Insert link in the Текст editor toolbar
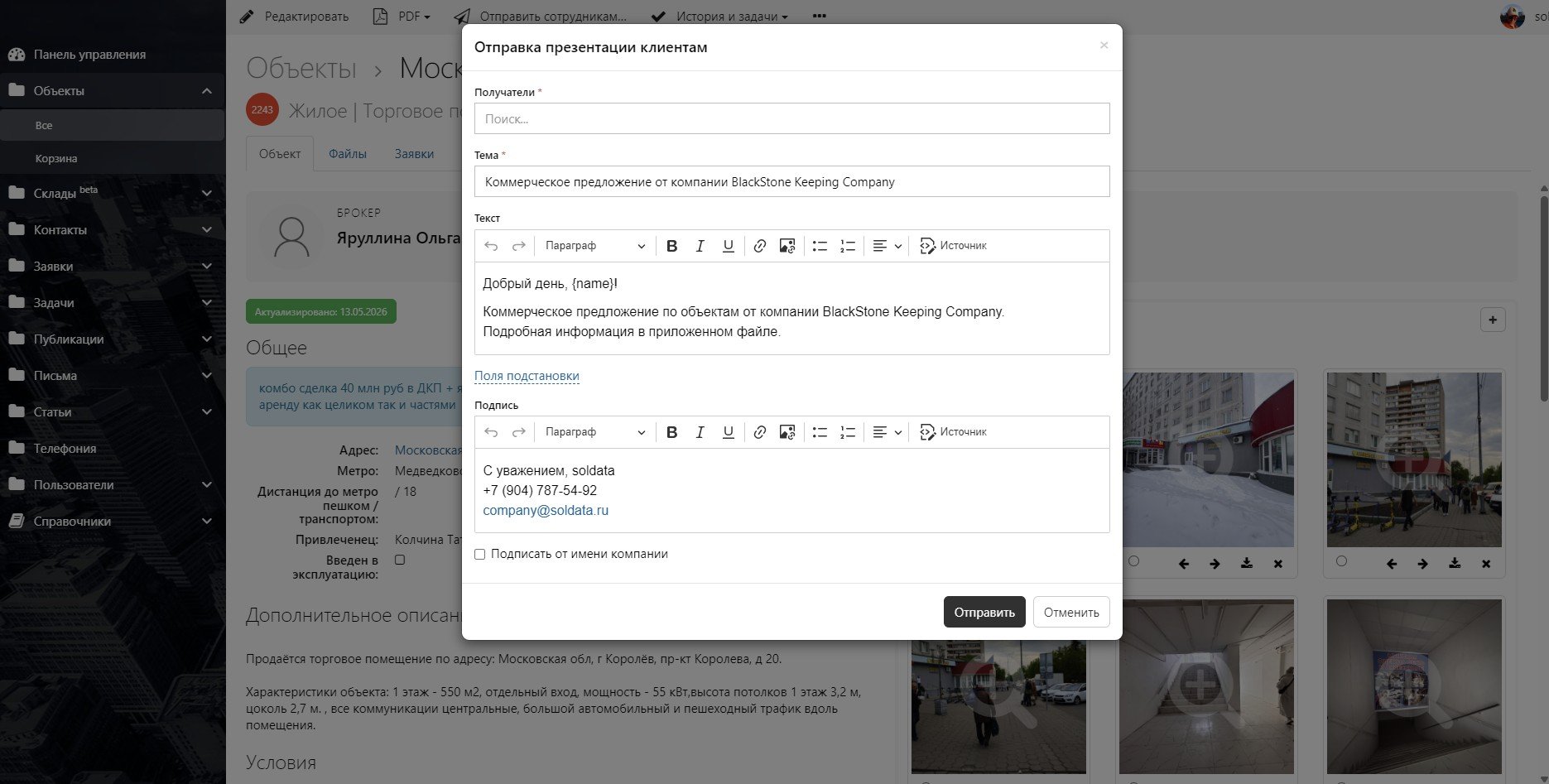 click(x=759, y=246)
